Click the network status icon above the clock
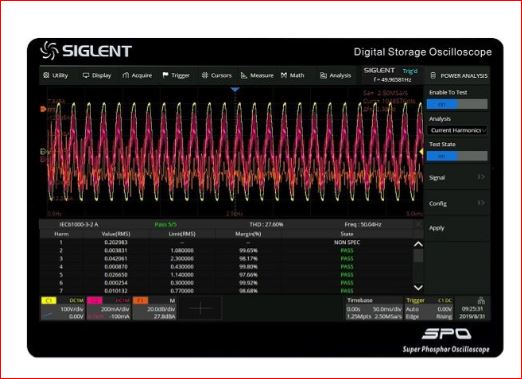 [x=480, y=300]
